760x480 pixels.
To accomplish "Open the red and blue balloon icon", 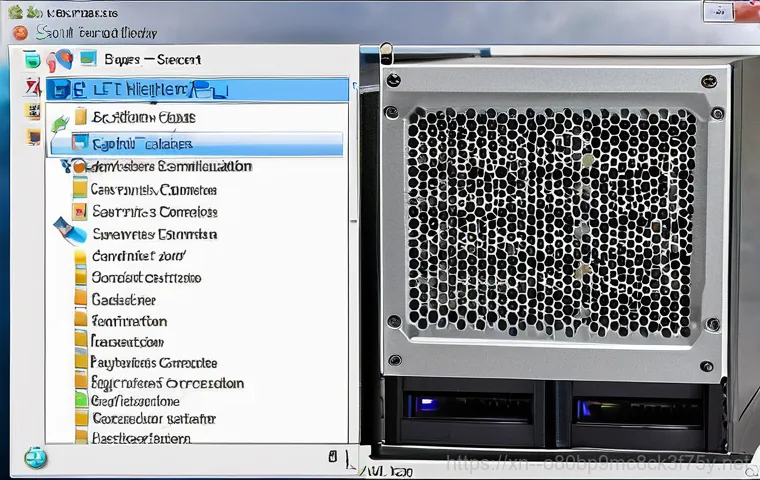I will click(60, 60).
